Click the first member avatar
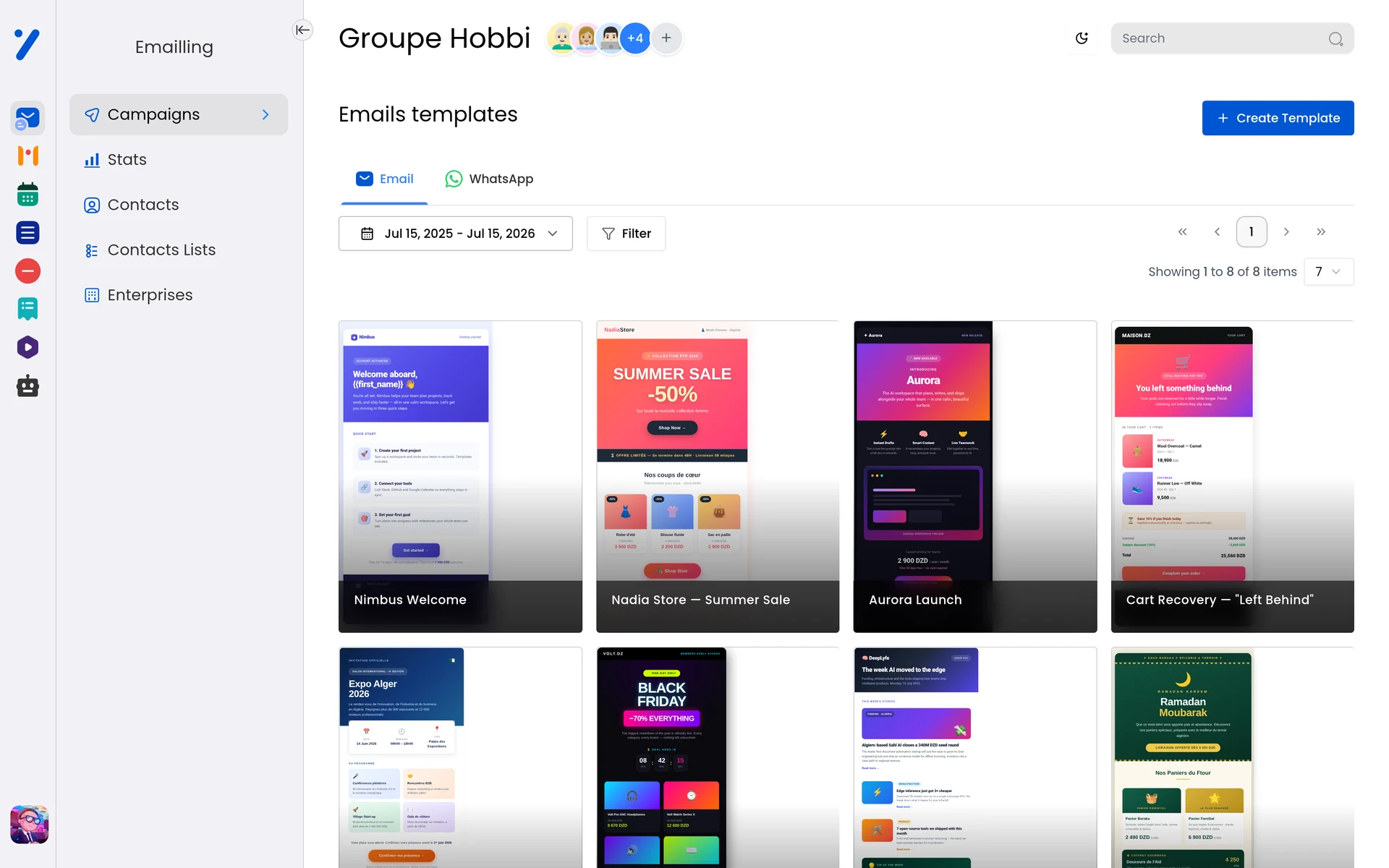The width and height of the screenshot is (1389, 868). click(x=561, y=38)
